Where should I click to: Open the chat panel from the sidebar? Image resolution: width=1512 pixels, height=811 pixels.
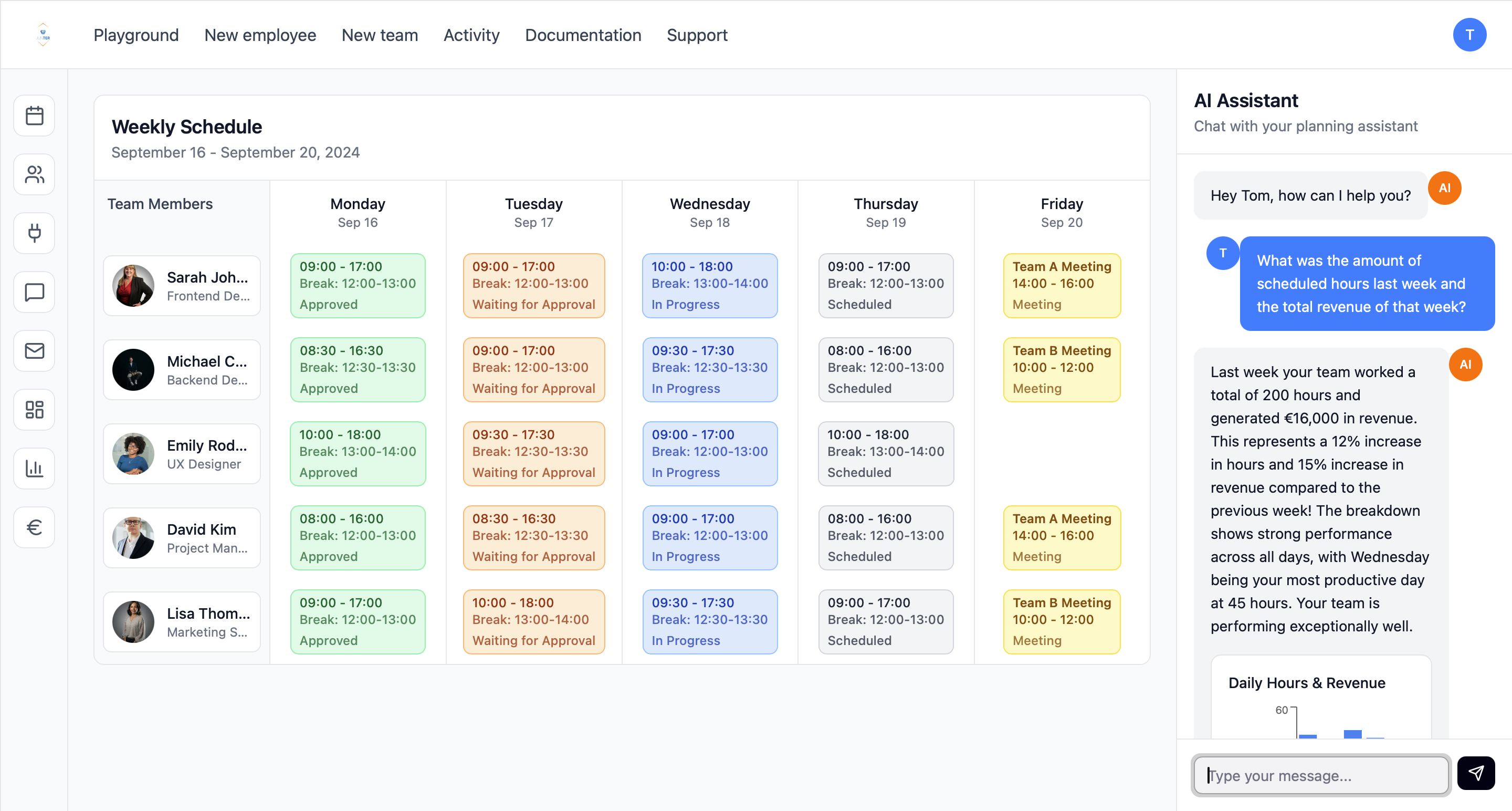pyautogui.click(x=34, y=292)
